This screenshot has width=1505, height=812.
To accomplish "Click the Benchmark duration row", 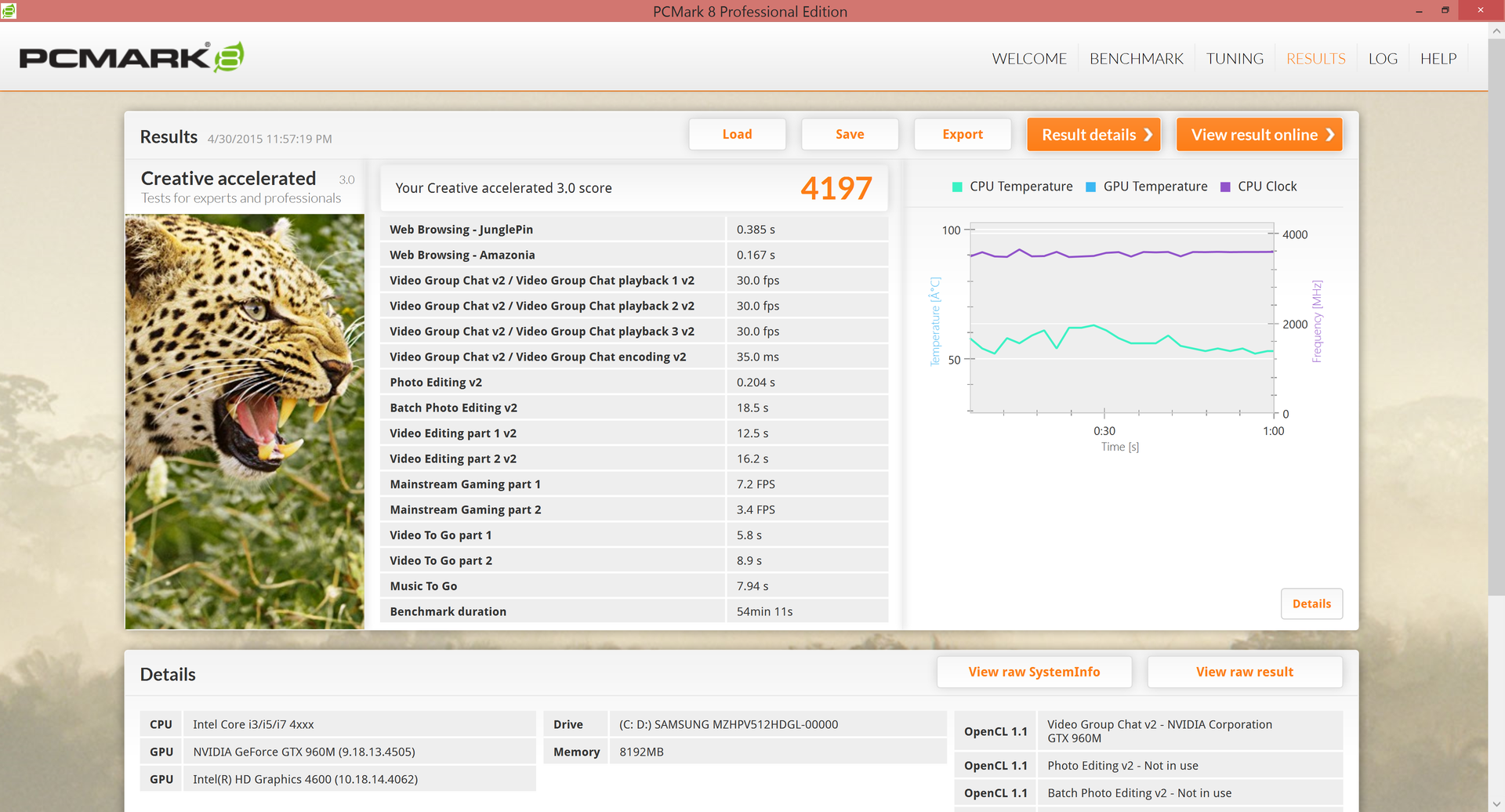I will pos(634,611).
